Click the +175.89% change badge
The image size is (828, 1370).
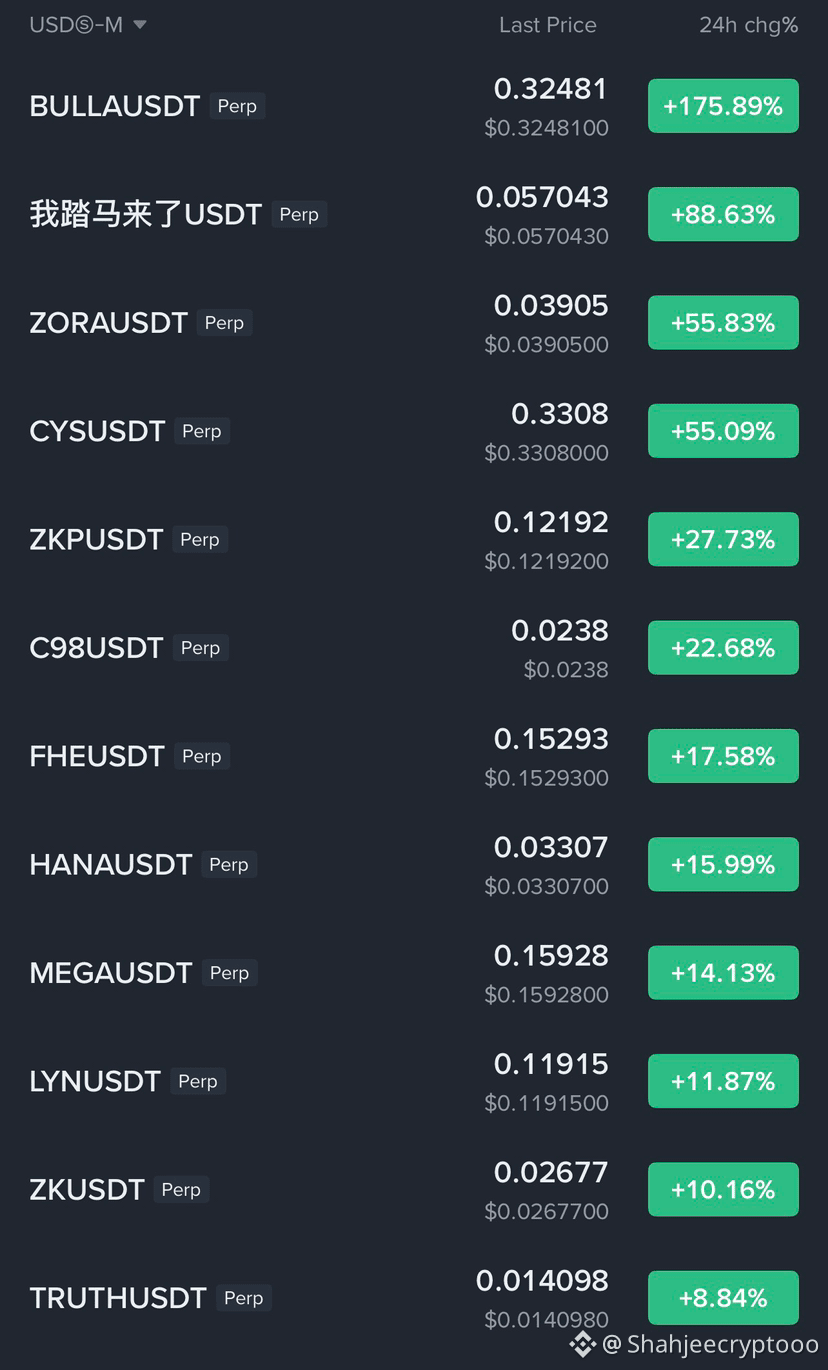(x=723, y=106)
